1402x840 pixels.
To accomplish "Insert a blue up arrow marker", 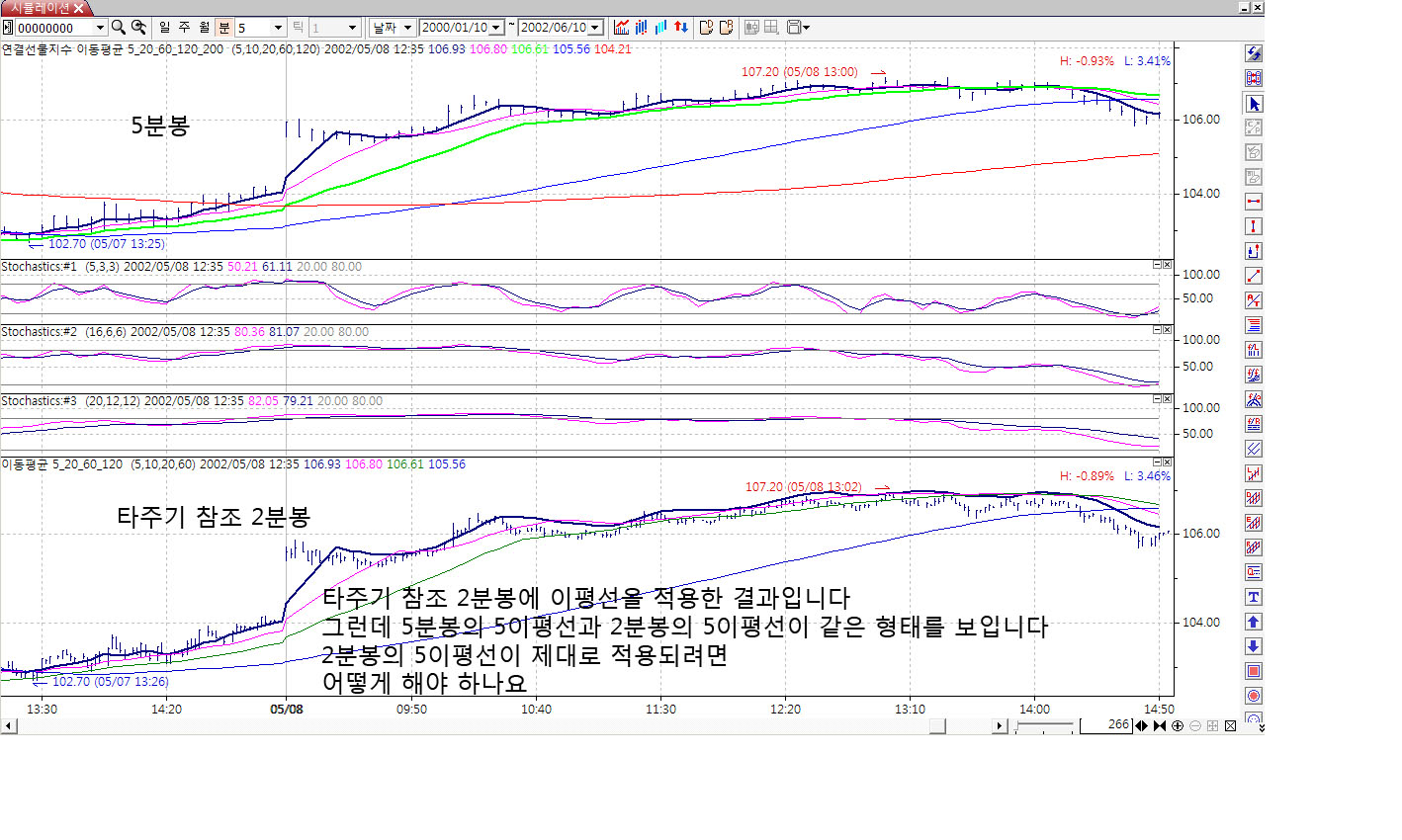I will 1254,622.
